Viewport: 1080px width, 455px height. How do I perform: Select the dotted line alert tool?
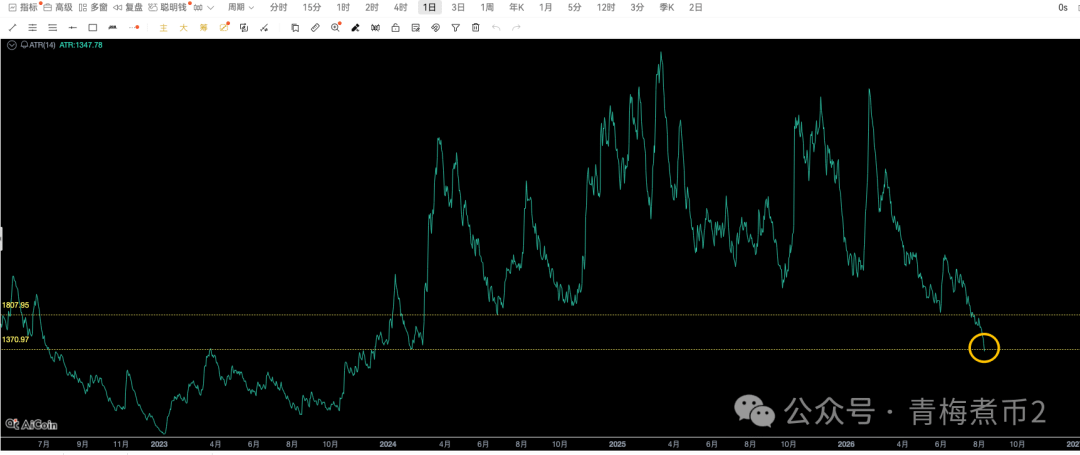[134, 28]
